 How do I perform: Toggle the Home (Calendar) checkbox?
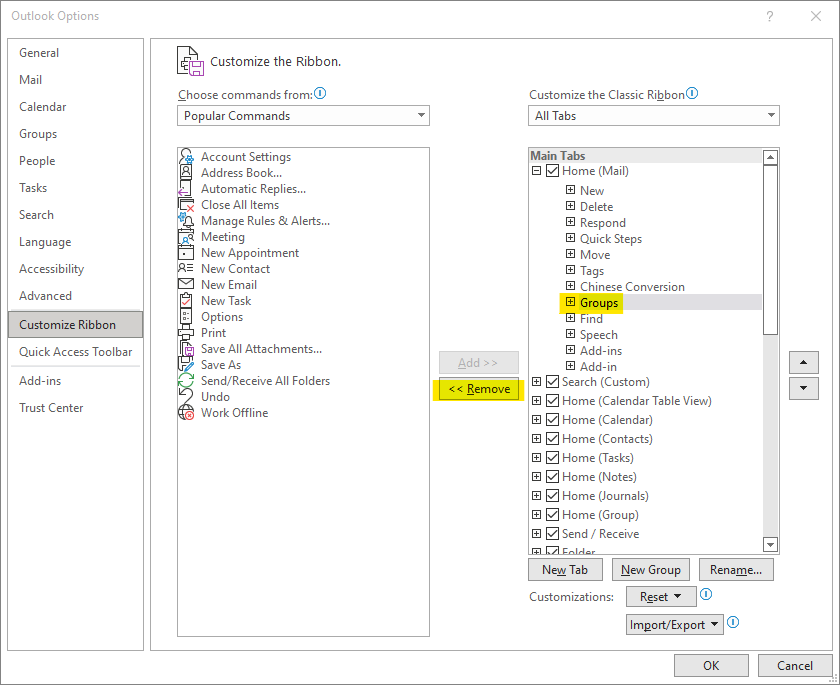point(552,420)
